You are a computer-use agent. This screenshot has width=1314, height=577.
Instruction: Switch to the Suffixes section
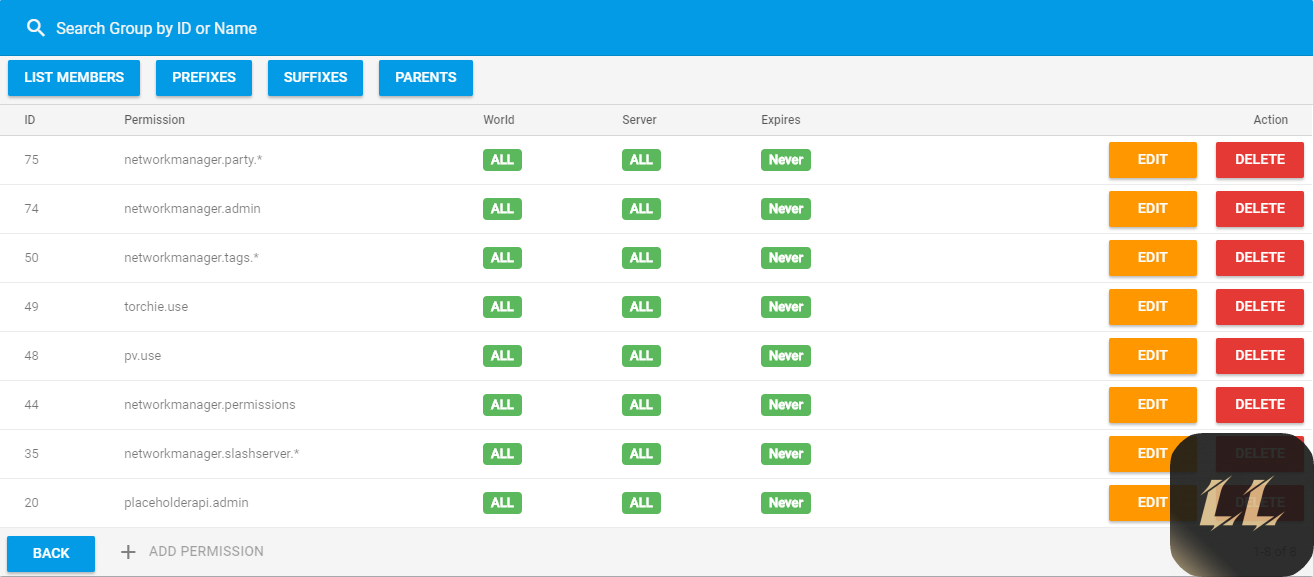tap(315, 78)
